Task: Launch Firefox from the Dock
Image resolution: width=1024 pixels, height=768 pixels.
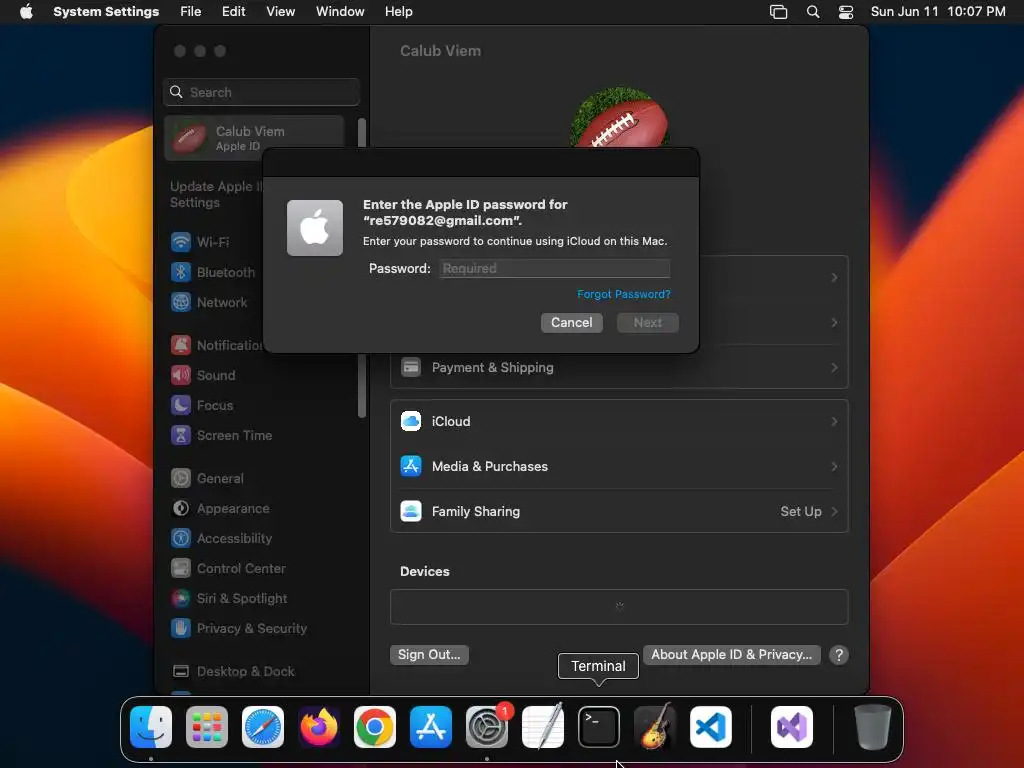Action: click(319, 727)
